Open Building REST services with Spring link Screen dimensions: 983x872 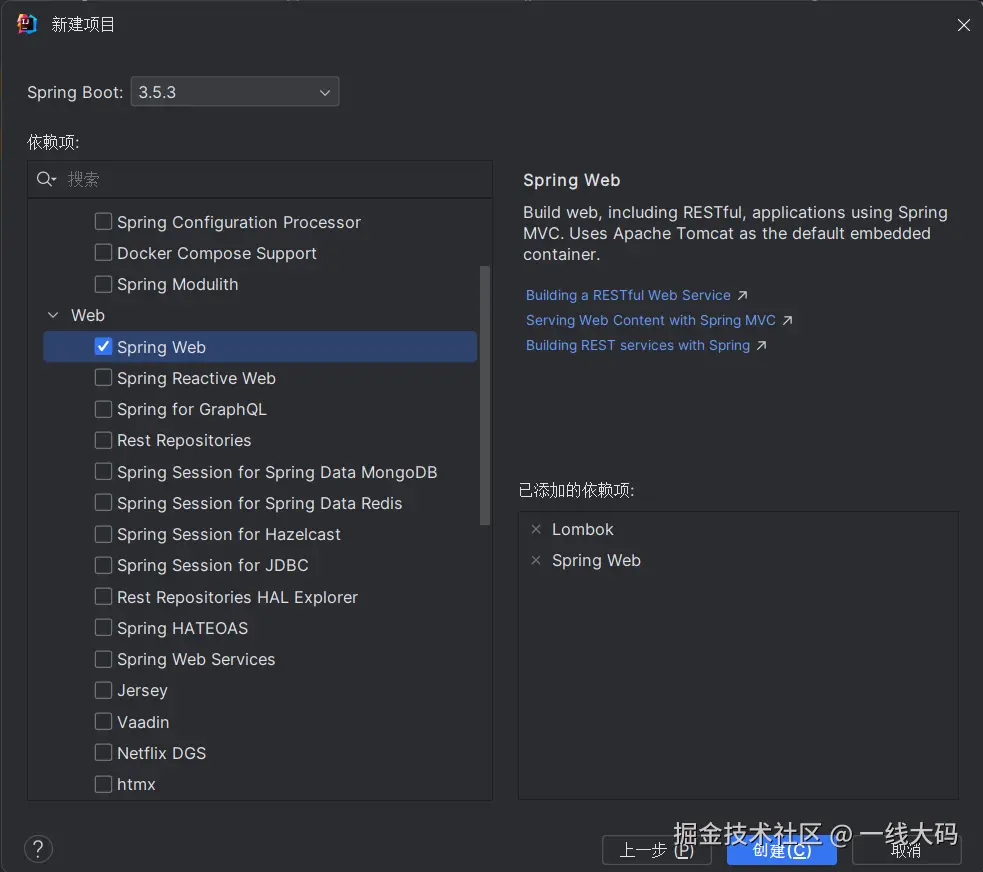click(638, 345)
